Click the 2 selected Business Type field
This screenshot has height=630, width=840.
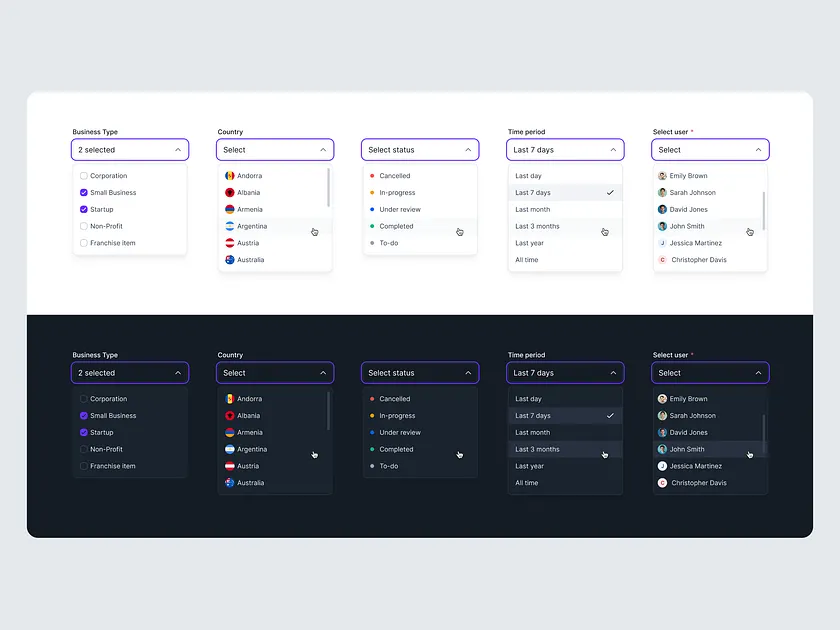tap(130, 149)
